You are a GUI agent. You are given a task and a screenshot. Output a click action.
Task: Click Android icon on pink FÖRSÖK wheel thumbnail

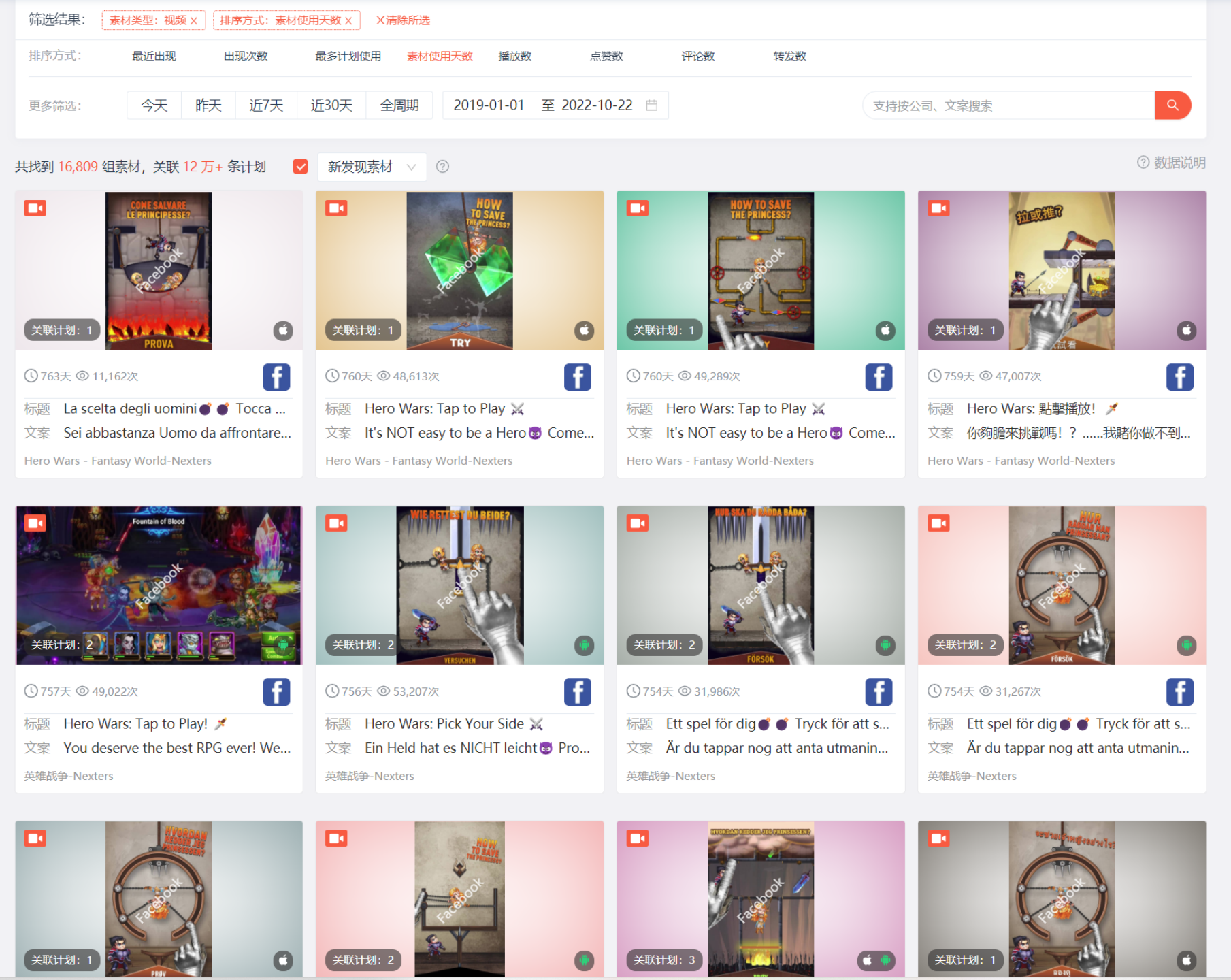tap(1186, 645)
